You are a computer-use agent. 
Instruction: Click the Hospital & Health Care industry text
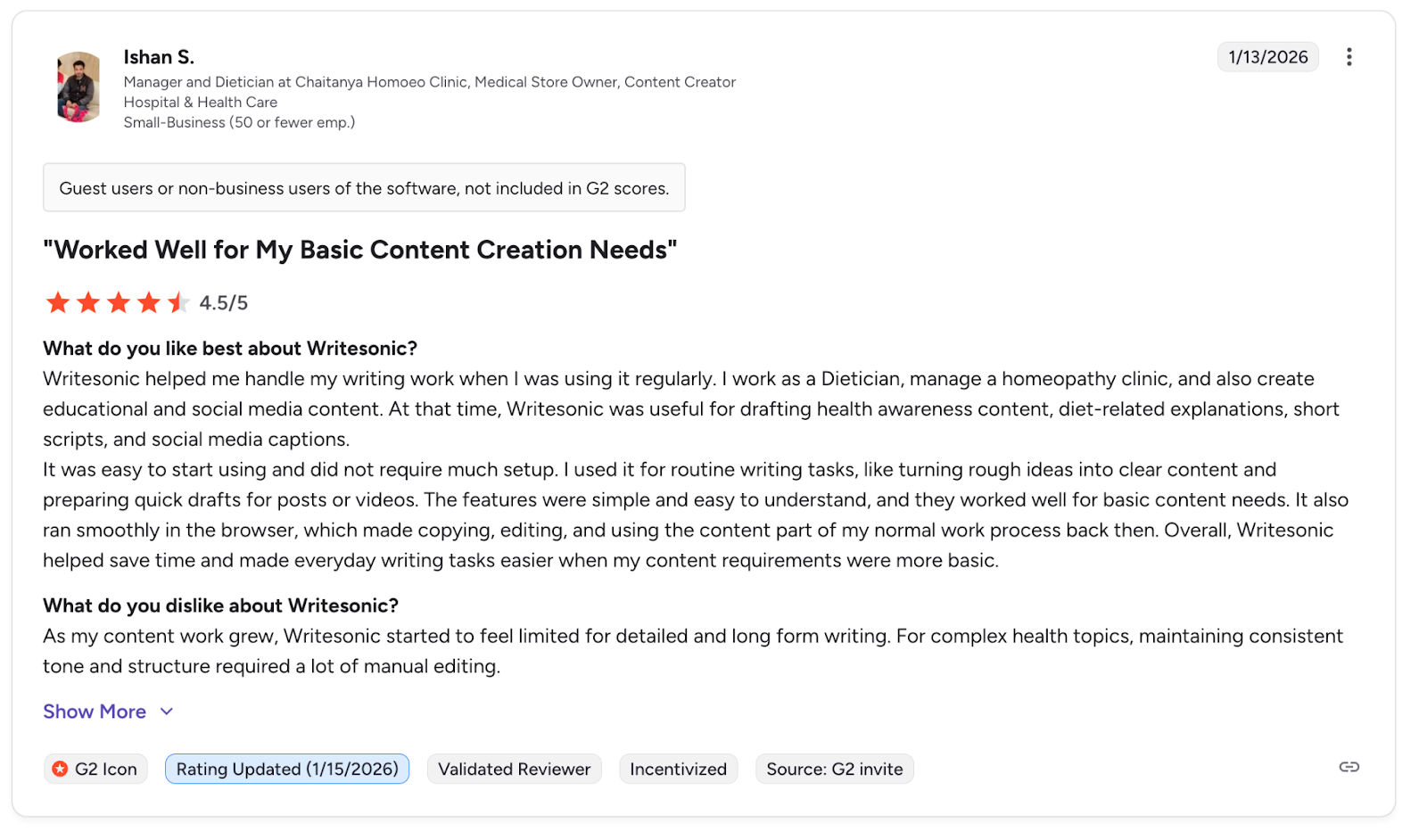tap(201, 103)
